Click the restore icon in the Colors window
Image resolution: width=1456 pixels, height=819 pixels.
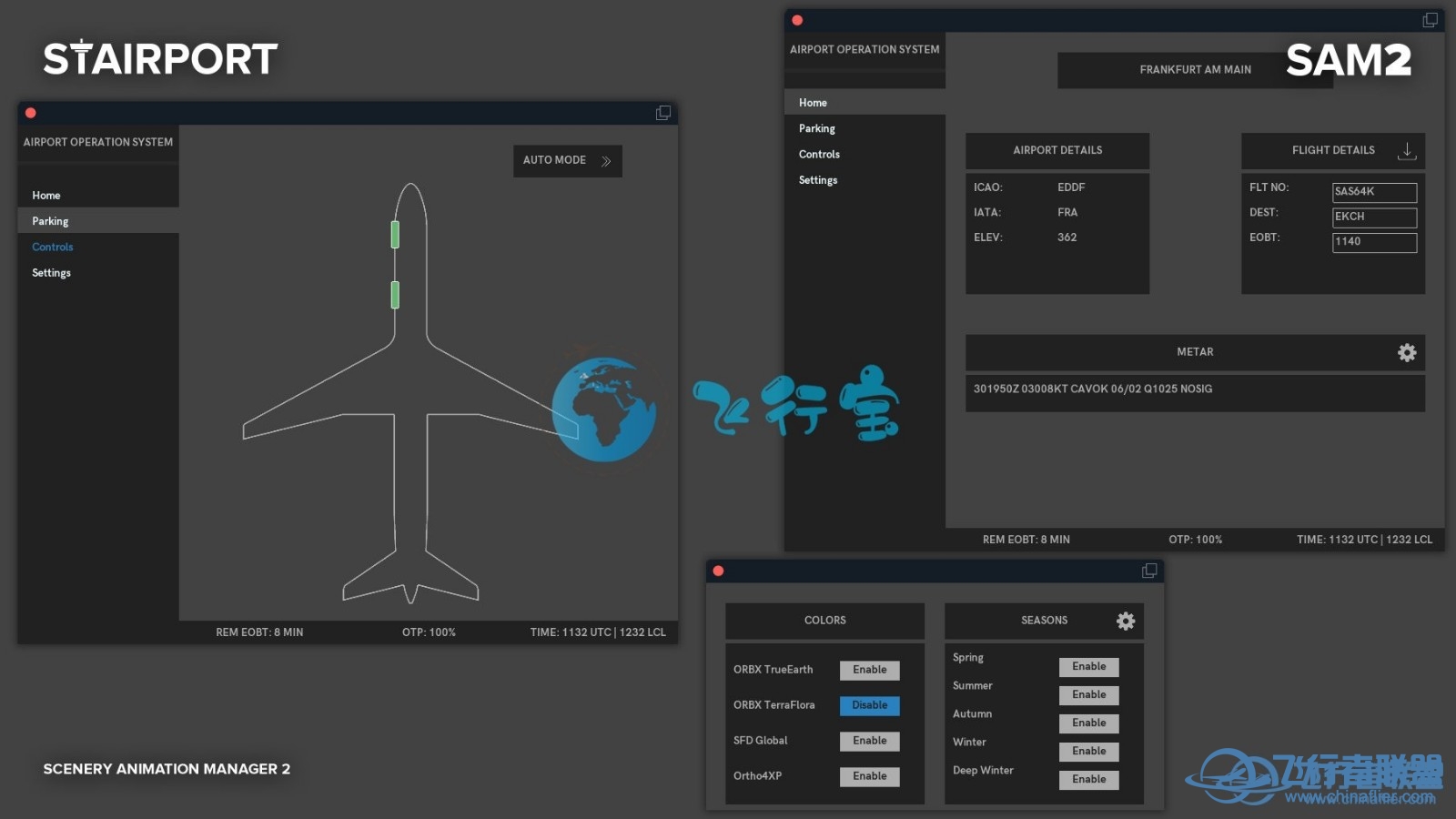(x=1150, y=571)
